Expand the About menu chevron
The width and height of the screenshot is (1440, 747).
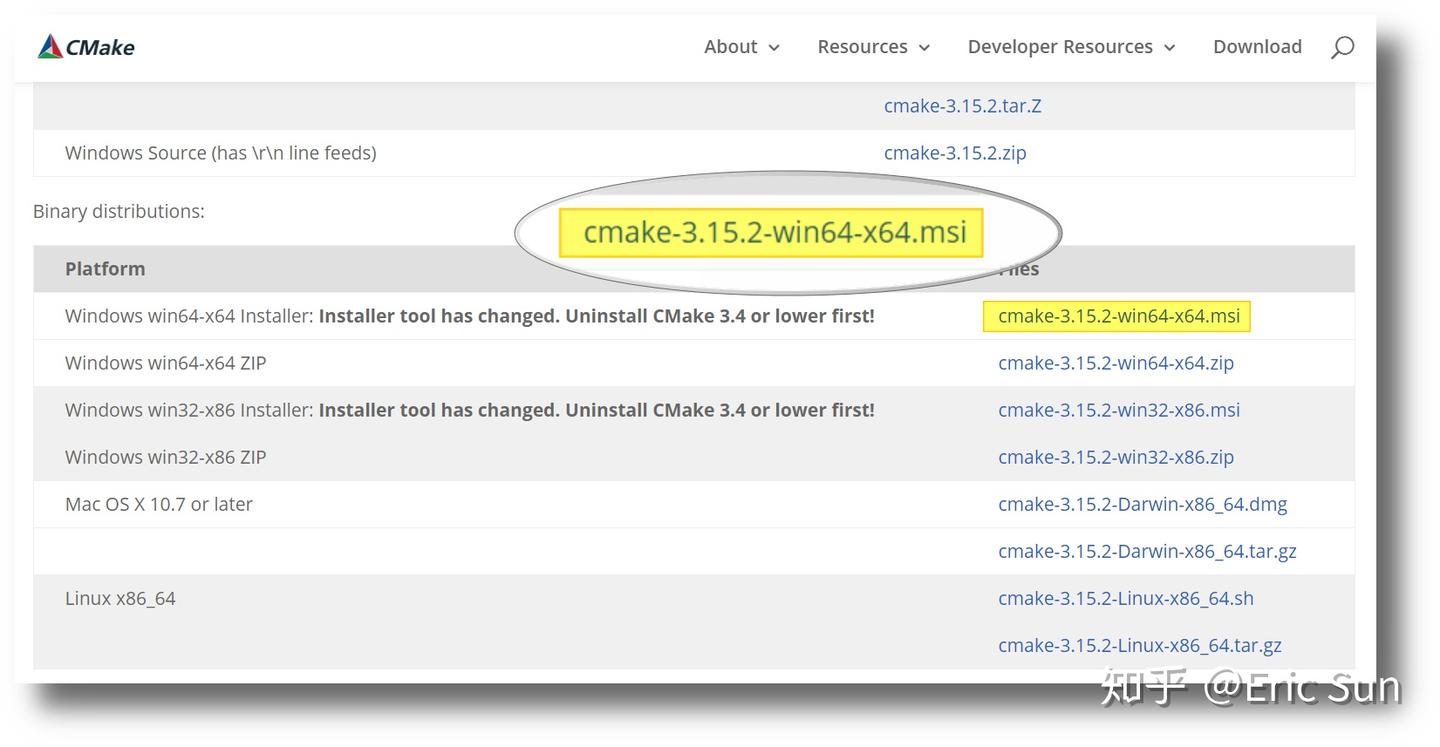click(774, 48)
